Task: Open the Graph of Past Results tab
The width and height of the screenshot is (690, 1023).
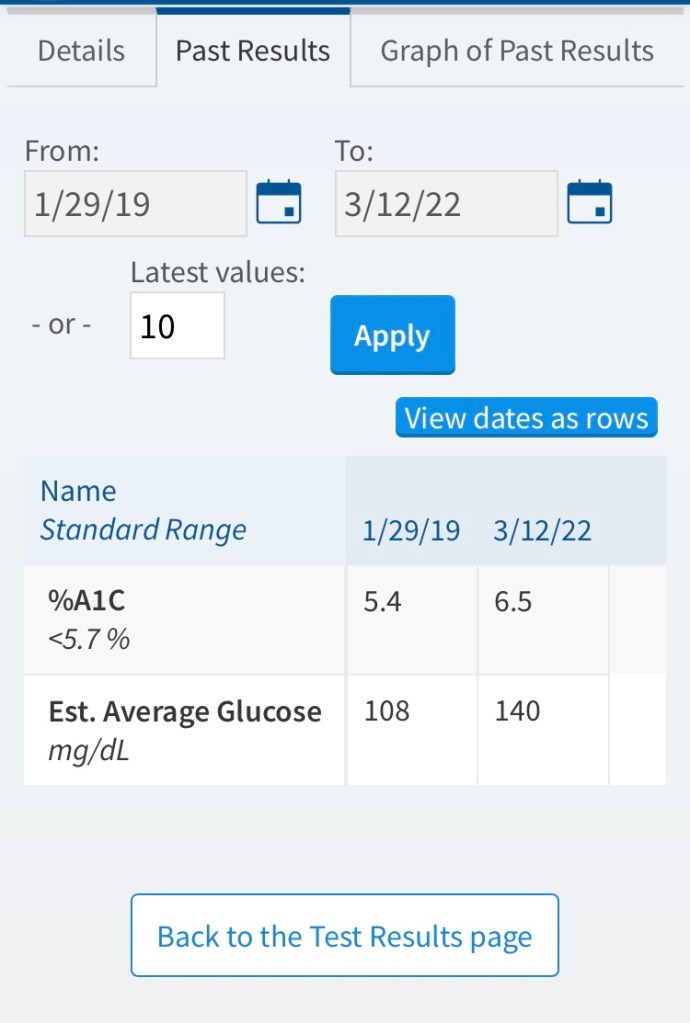Action: tap(517, 51)
